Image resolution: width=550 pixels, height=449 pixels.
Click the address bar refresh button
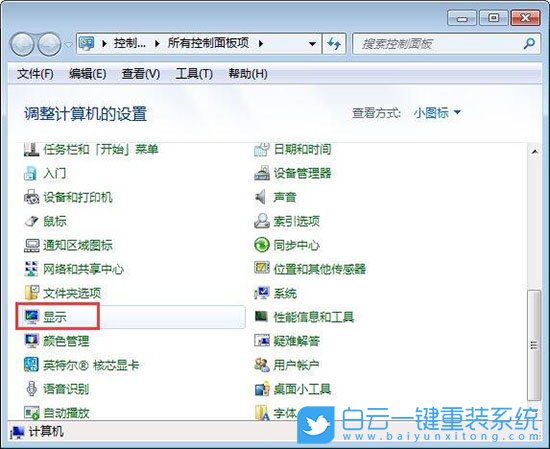click(x=334, y=44)
